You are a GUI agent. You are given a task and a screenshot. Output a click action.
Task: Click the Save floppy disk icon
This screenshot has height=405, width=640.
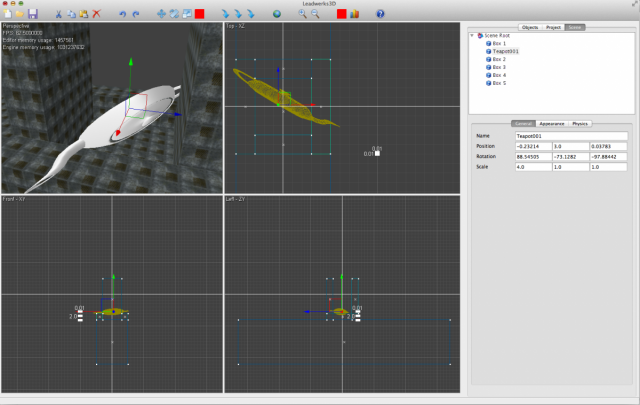33,14
